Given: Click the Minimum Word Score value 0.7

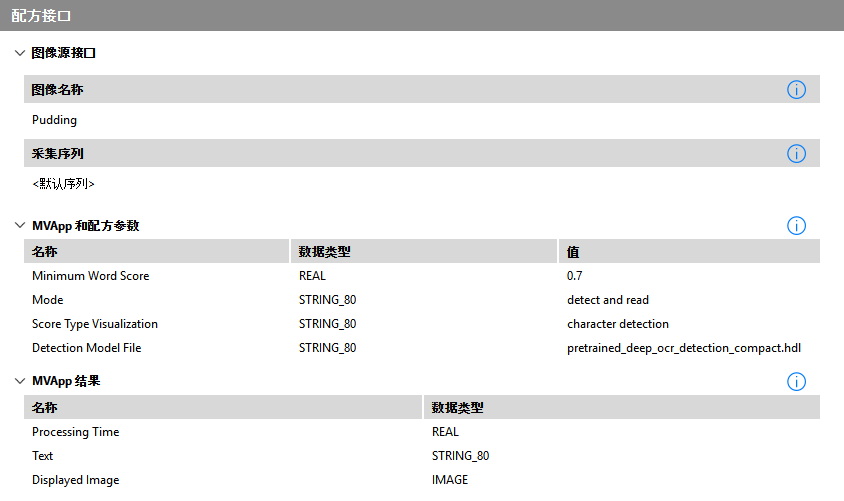Looking at the screenshot, I should coord(575,276).
